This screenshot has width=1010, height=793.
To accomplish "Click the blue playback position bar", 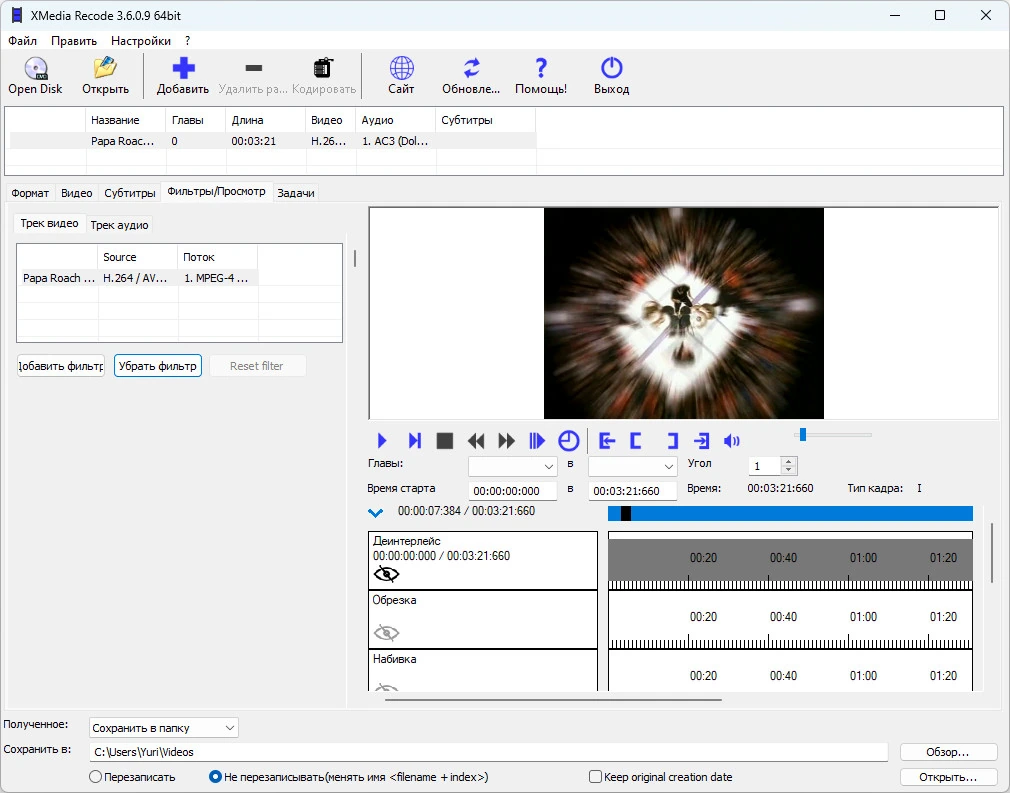I will pos(790,513).
